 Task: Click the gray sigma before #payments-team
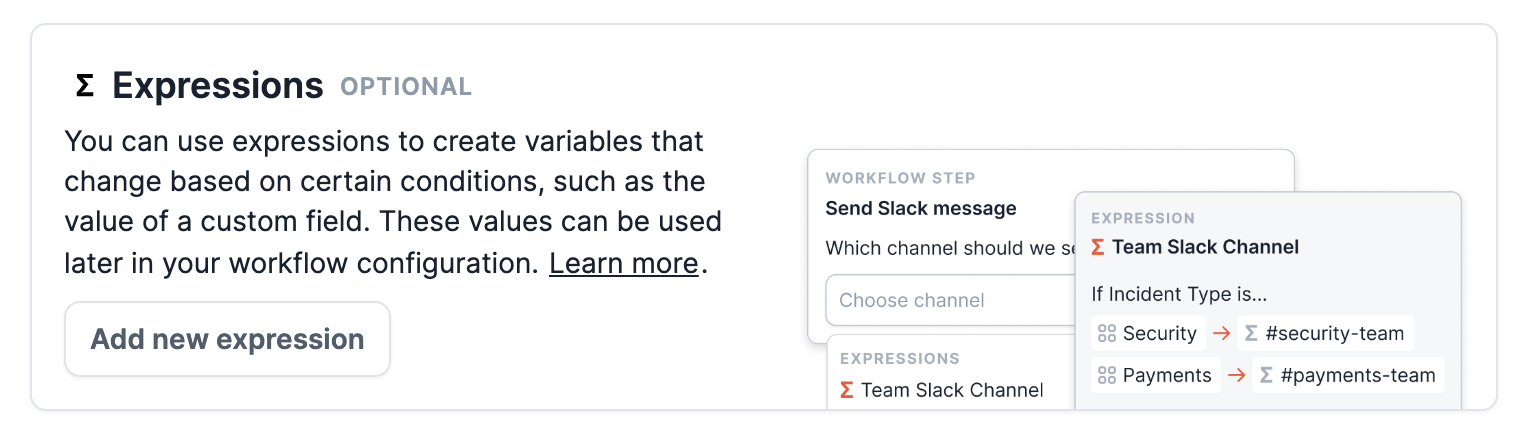tap(1267, 375)
